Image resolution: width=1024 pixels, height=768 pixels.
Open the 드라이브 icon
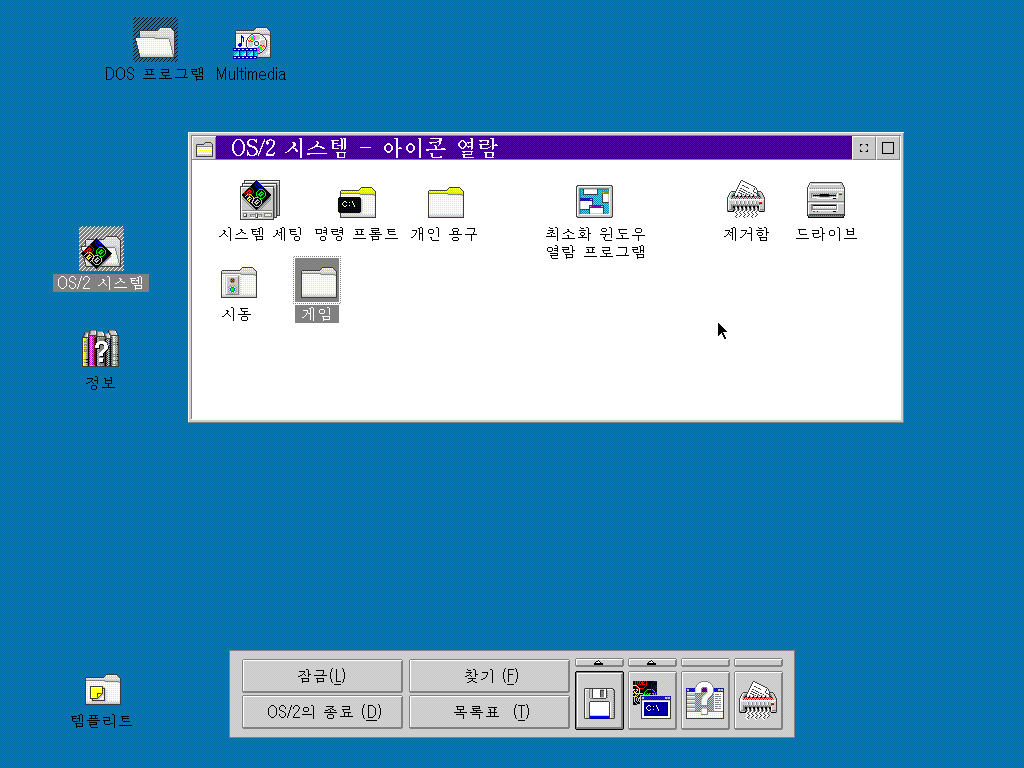pyautogui.click(x=825, y=199)
